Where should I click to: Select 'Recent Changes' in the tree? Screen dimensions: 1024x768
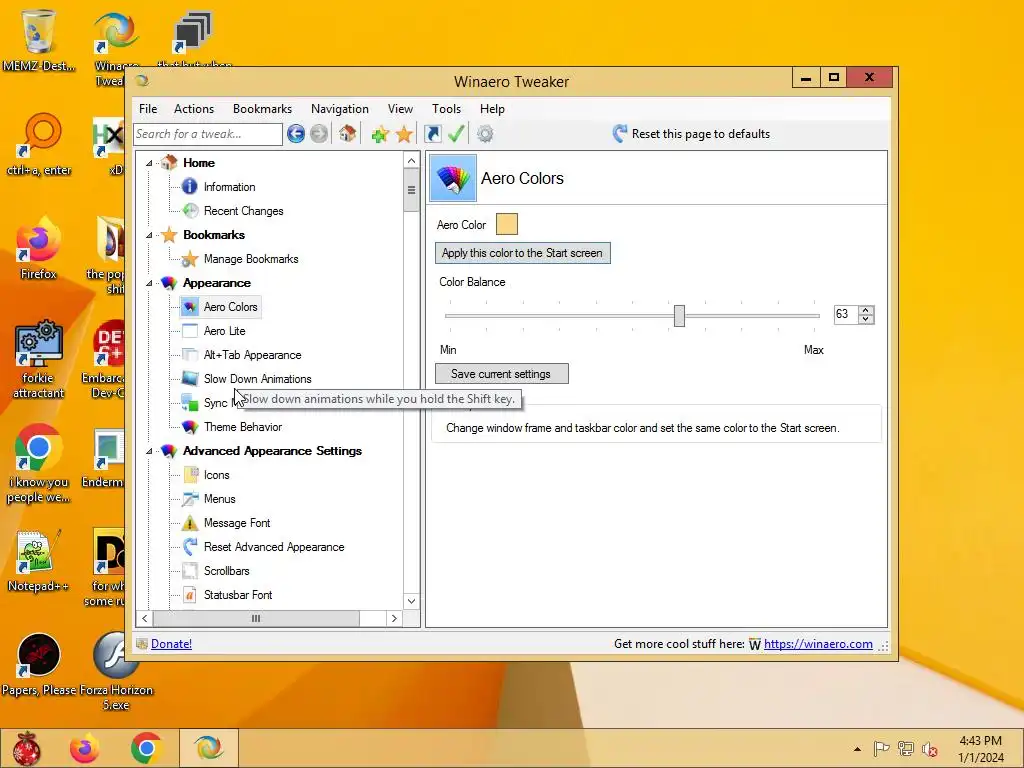point(243,211)
